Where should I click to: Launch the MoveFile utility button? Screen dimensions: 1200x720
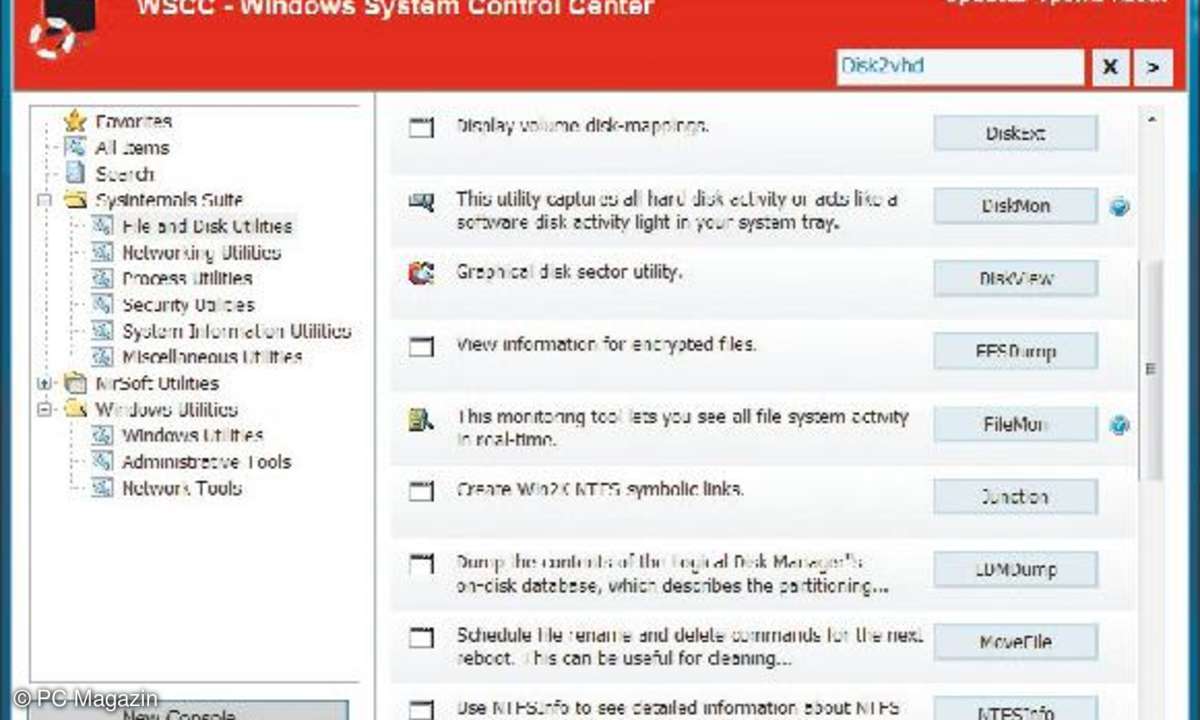point(1015,642)
